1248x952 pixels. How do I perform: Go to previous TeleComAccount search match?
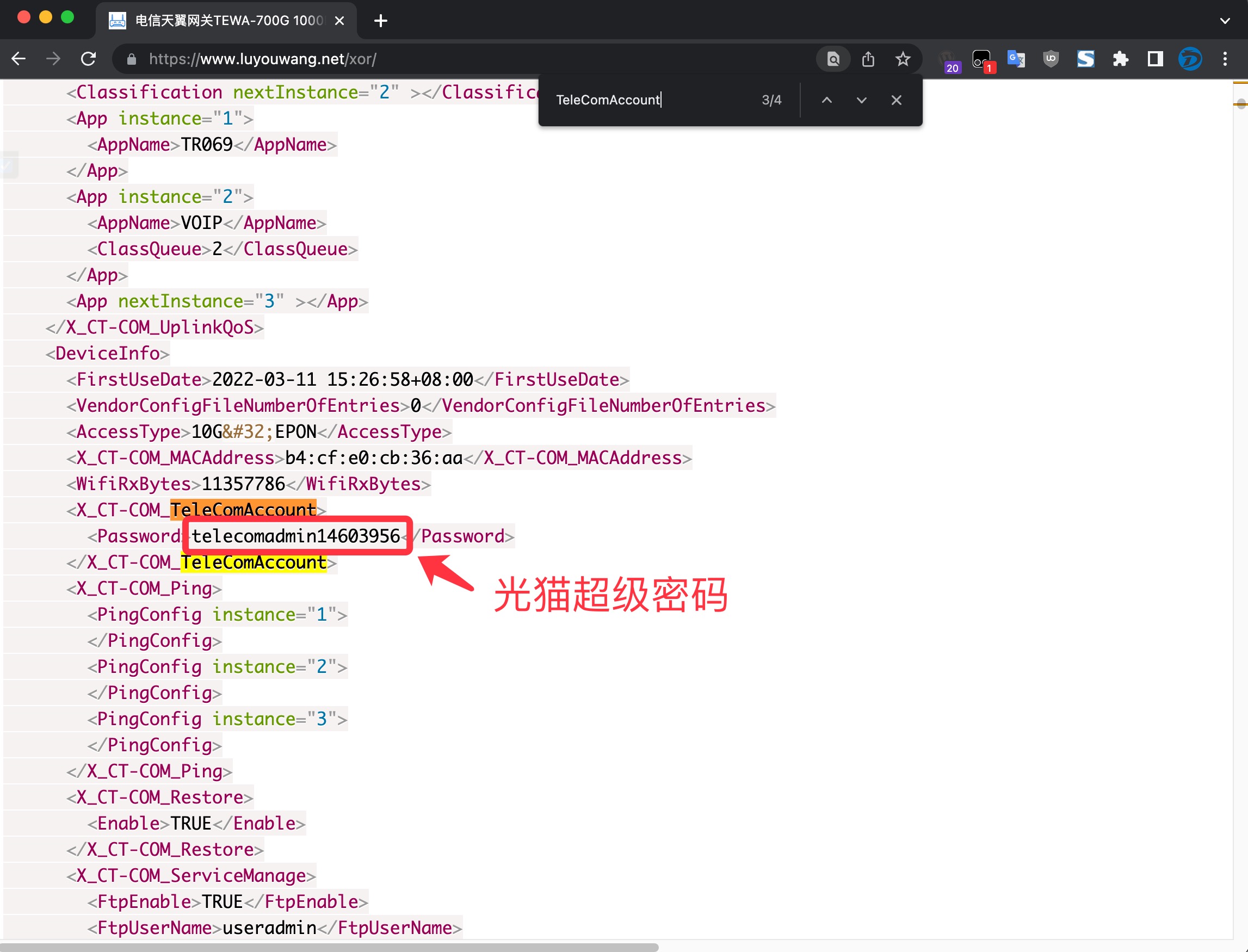[x=826, y=100]
